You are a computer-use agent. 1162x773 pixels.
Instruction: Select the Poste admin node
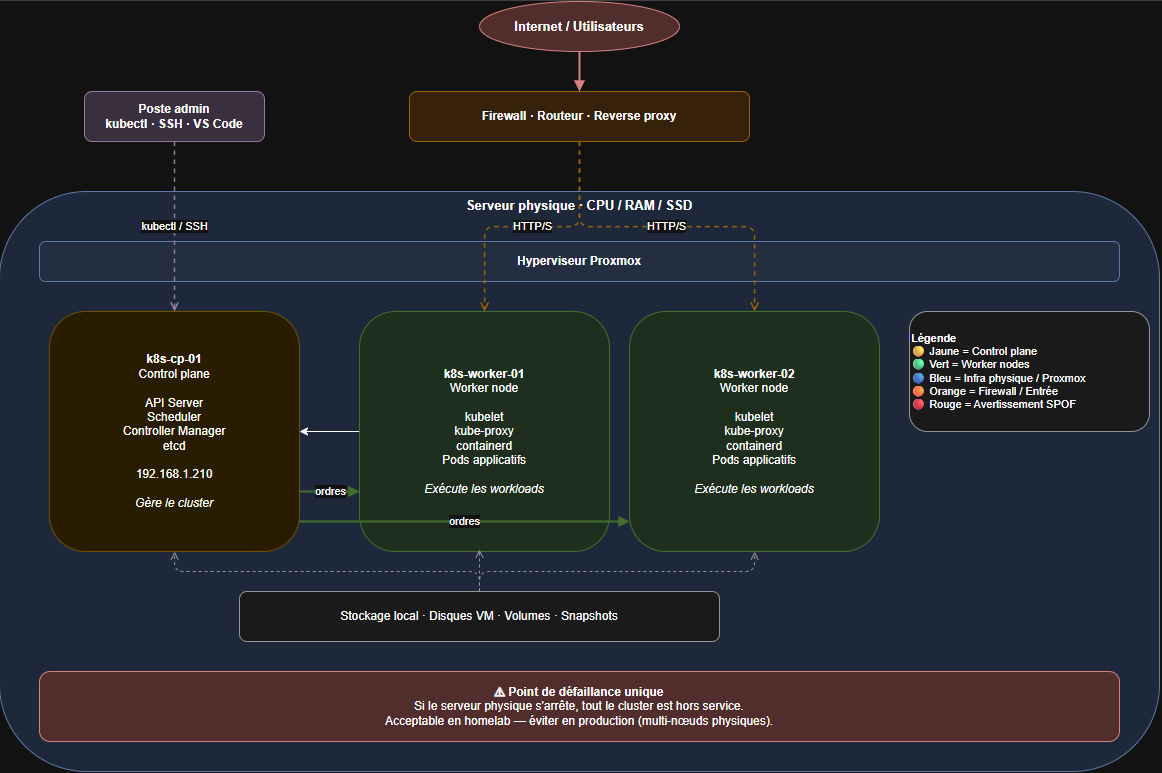click(174, 116)
